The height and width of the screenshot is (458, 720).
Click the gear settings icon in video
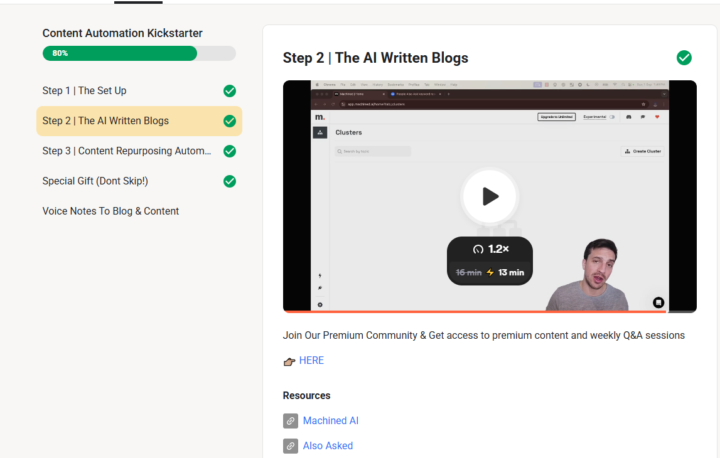pyautogui.click(x=320, y=305)
